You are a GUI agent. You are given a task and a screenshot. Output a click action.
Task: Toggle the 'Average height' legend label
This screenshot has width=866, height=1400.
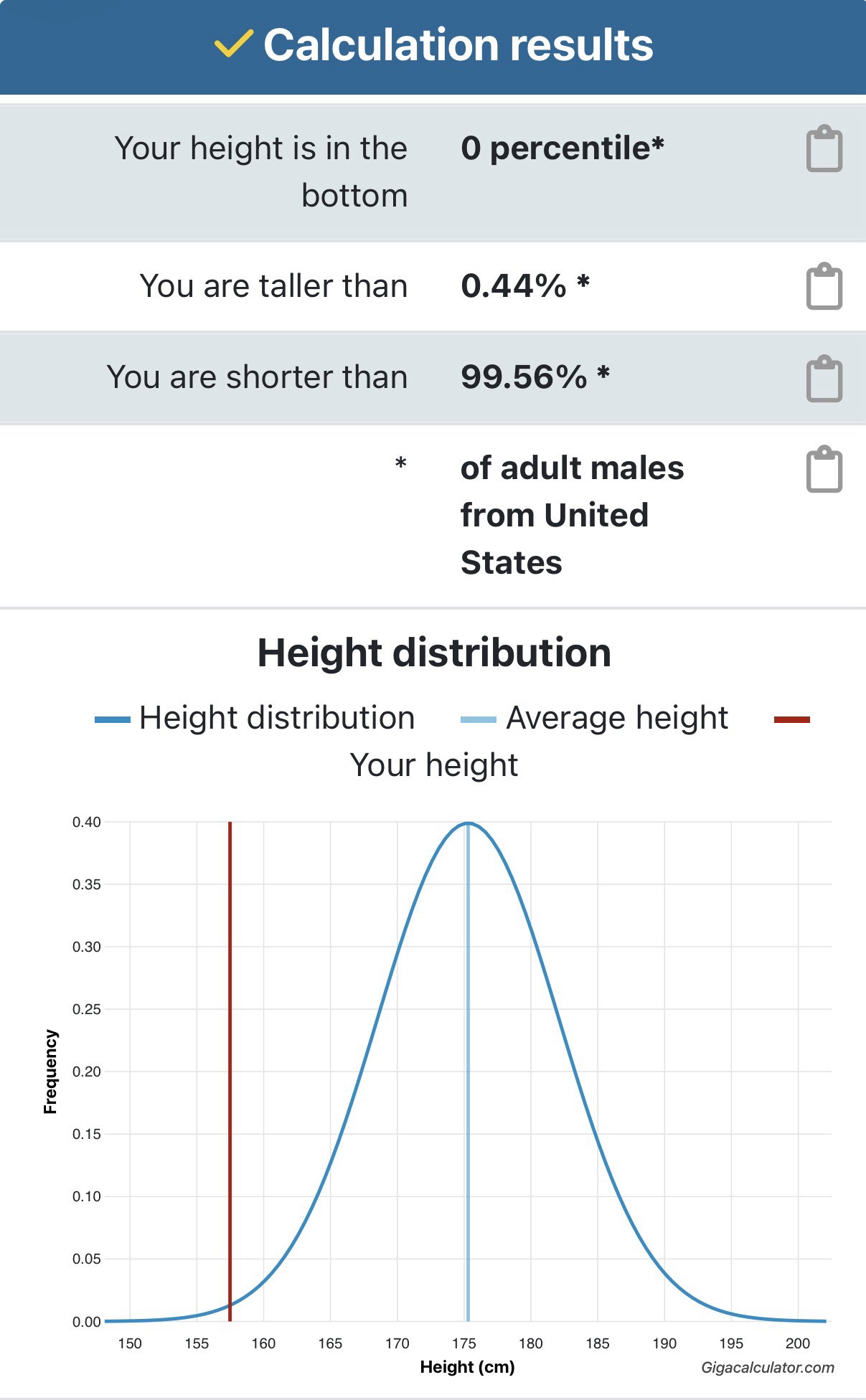coord(616,718)
